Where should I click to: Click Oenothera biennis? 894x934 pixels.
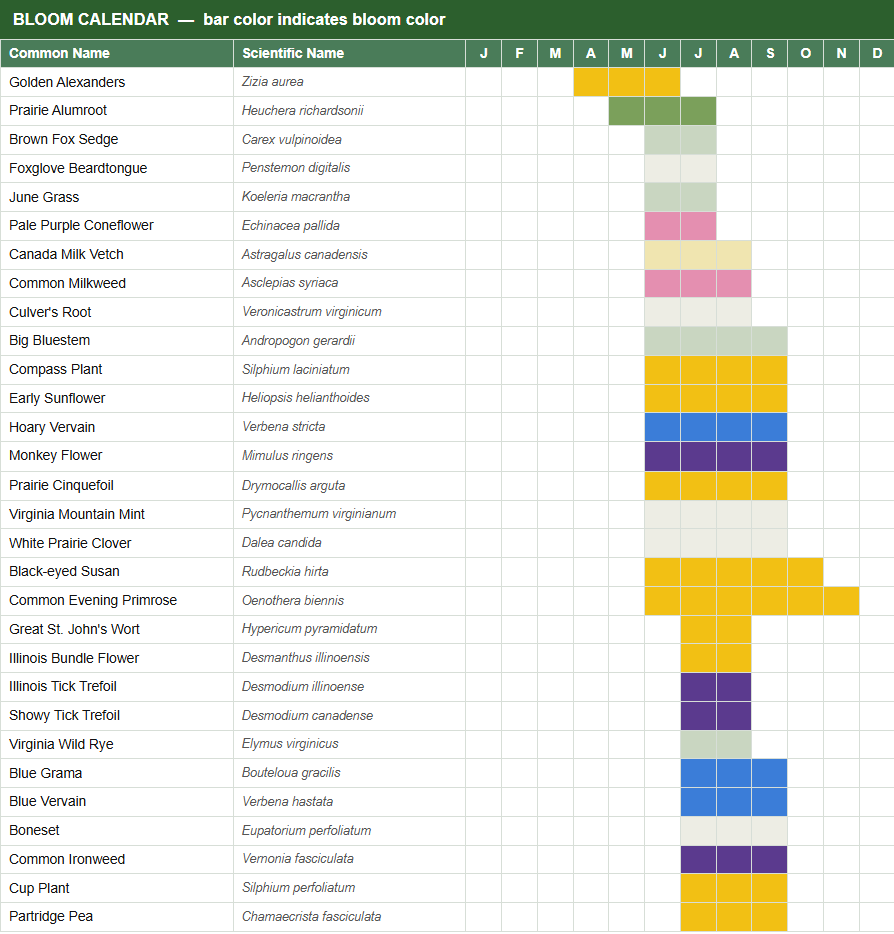[293, 600]
